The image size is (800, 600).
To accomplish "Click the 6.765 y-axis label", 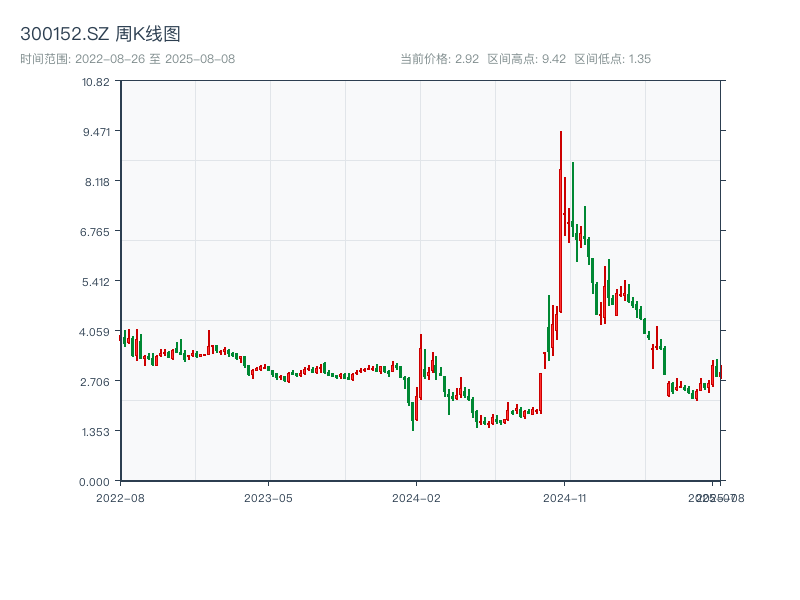I will click(96, 231).
